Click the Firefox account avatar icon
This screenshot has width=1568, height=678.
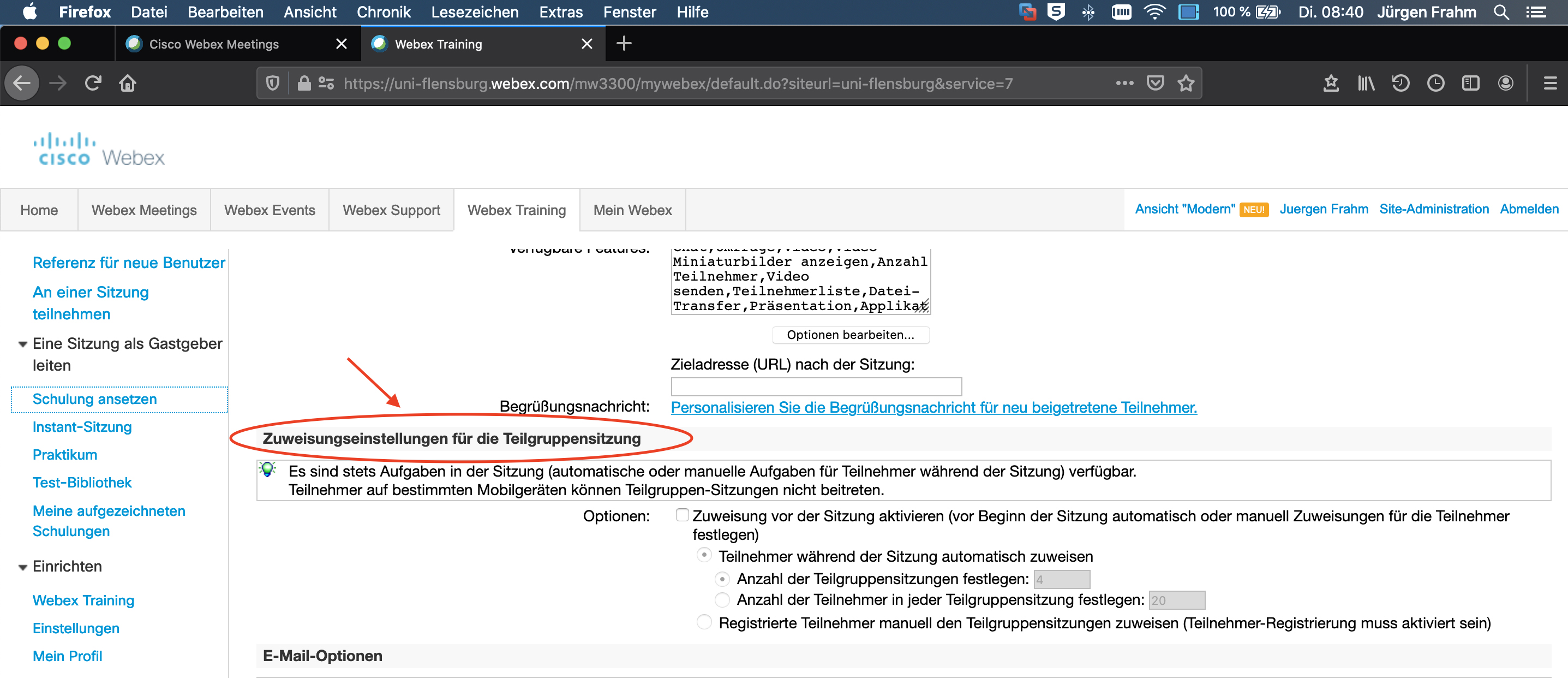pyautogui.click(x=1505, y=83)
